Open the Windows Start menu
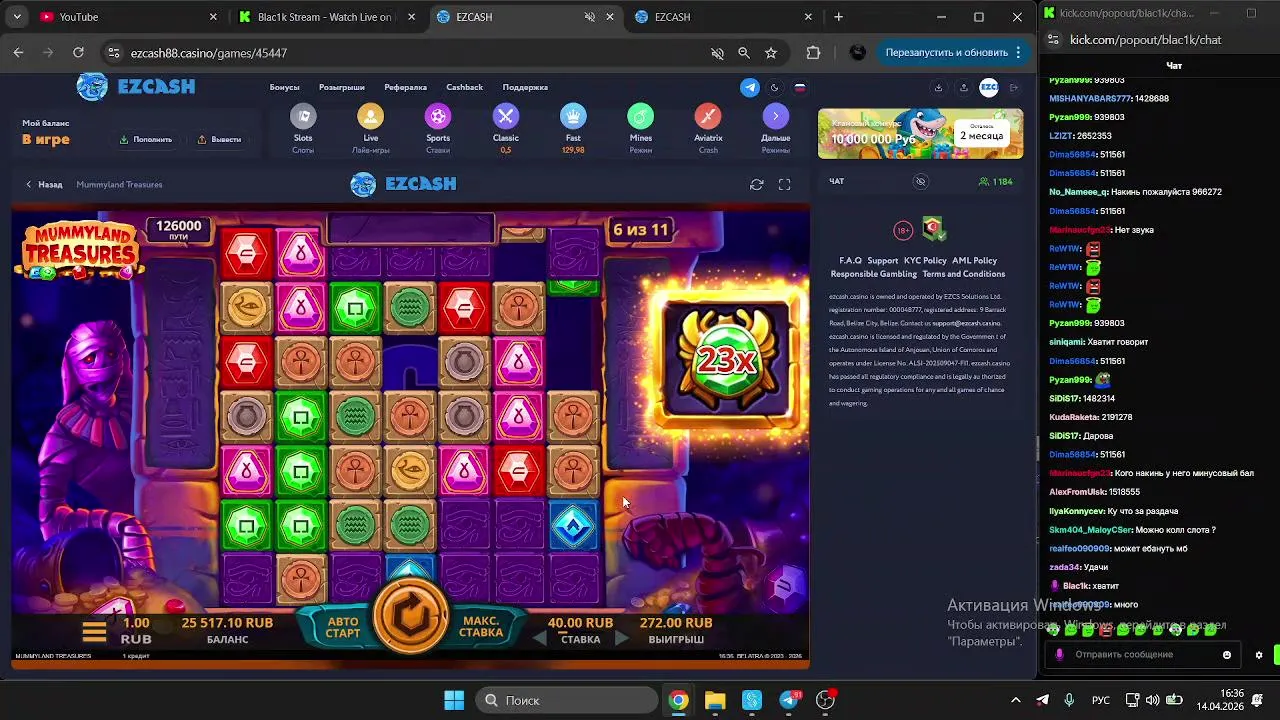This screenshot has width=1280, height=720. point(454,700)
